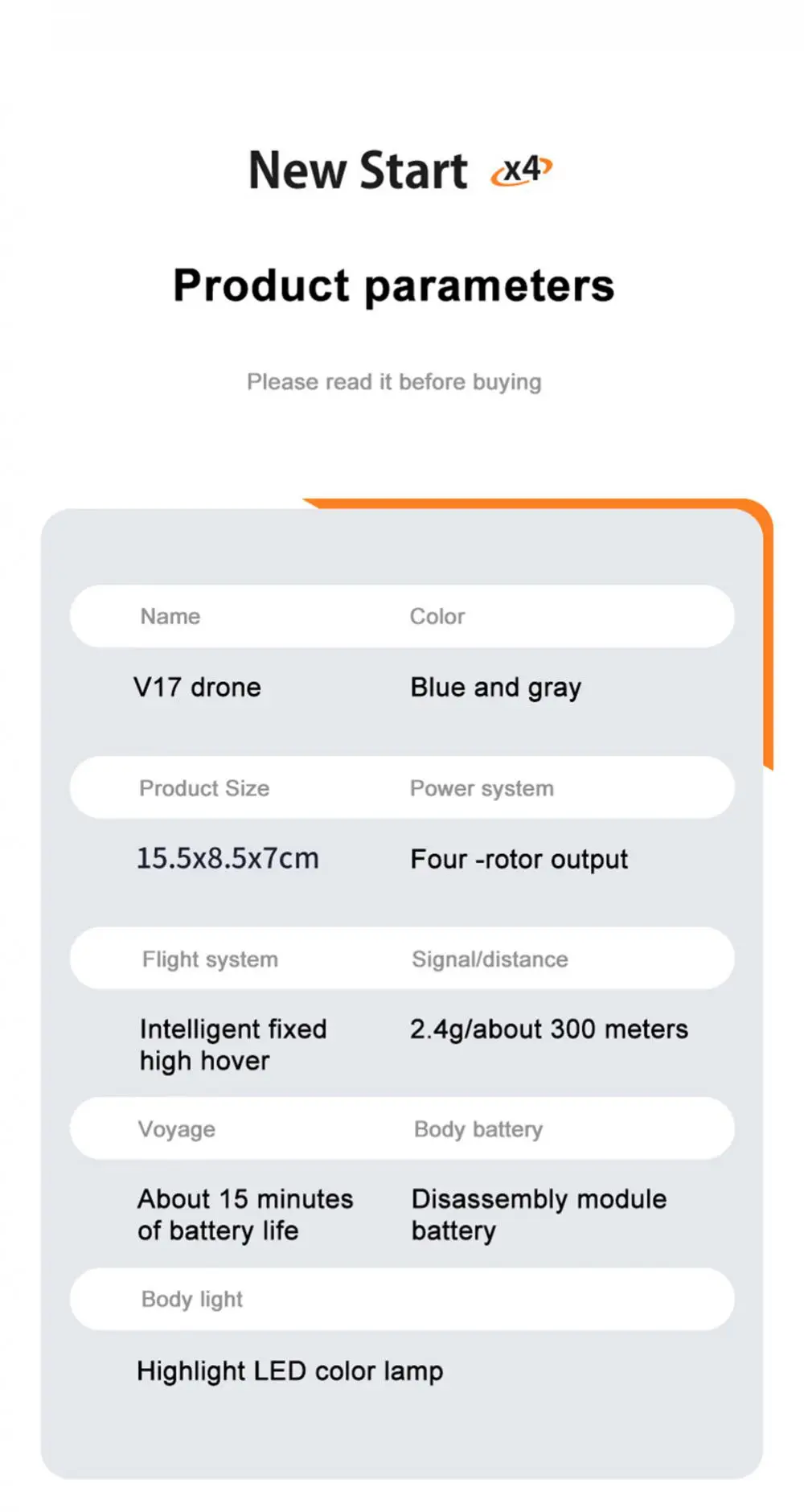Select the Signal/distance header label
Screen dimensions: 804x1512
(x=490, y=959)
